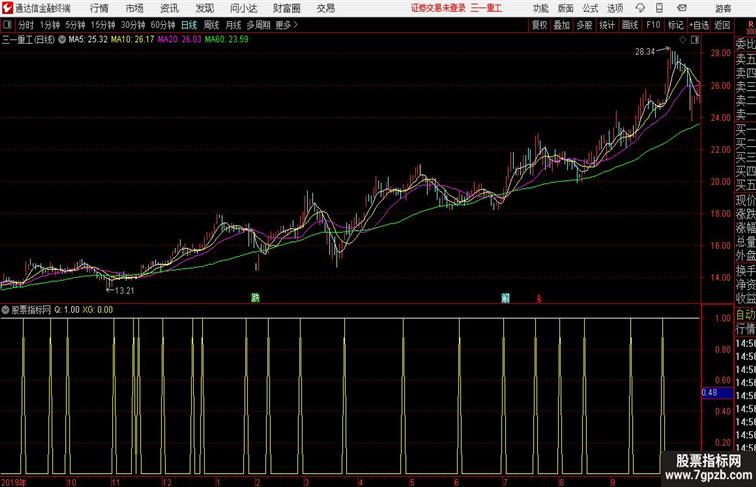Click the MA10: 26.17 value label

click(133, 40)
